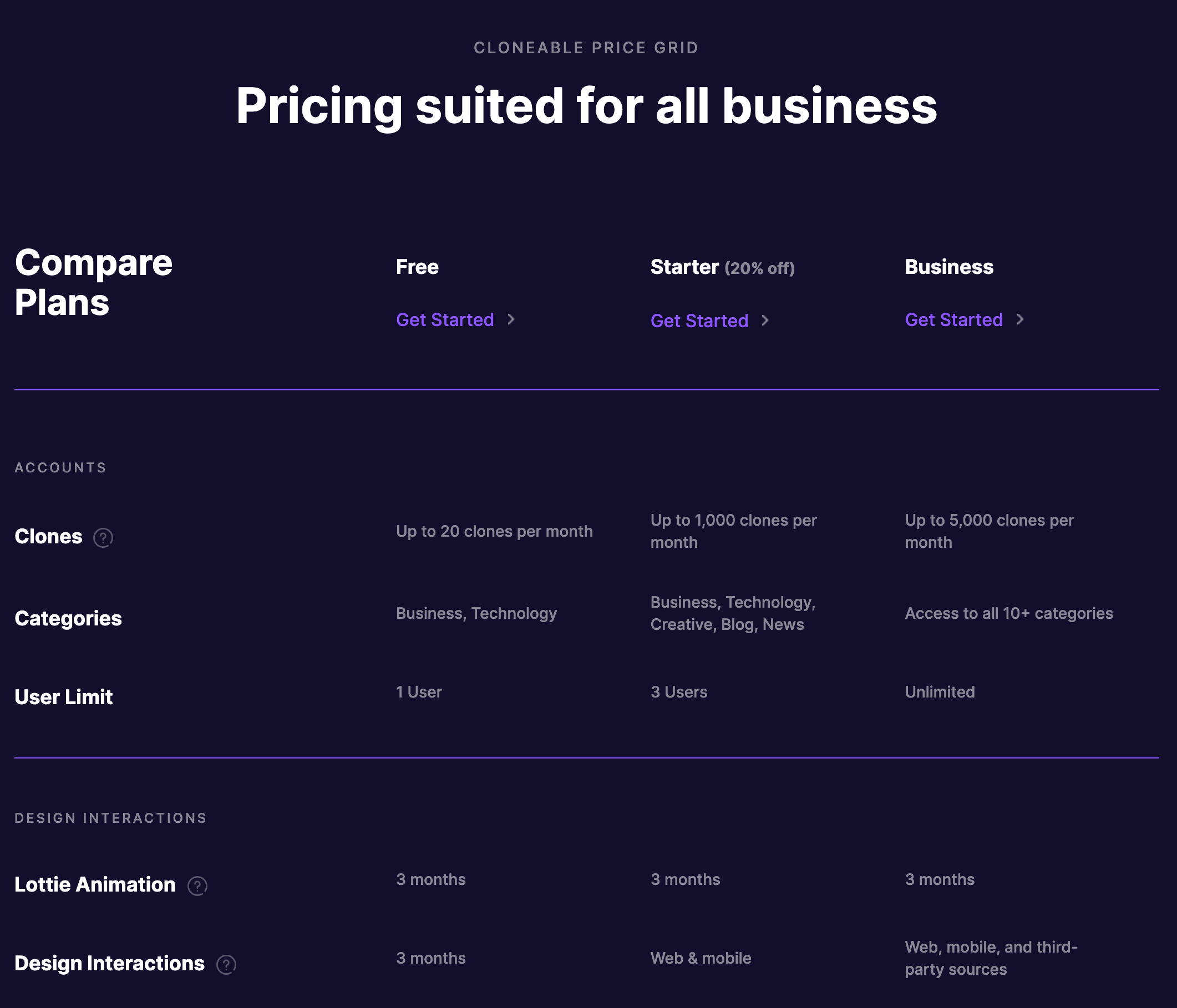Click the Clones row label

(x=48, y=536)
